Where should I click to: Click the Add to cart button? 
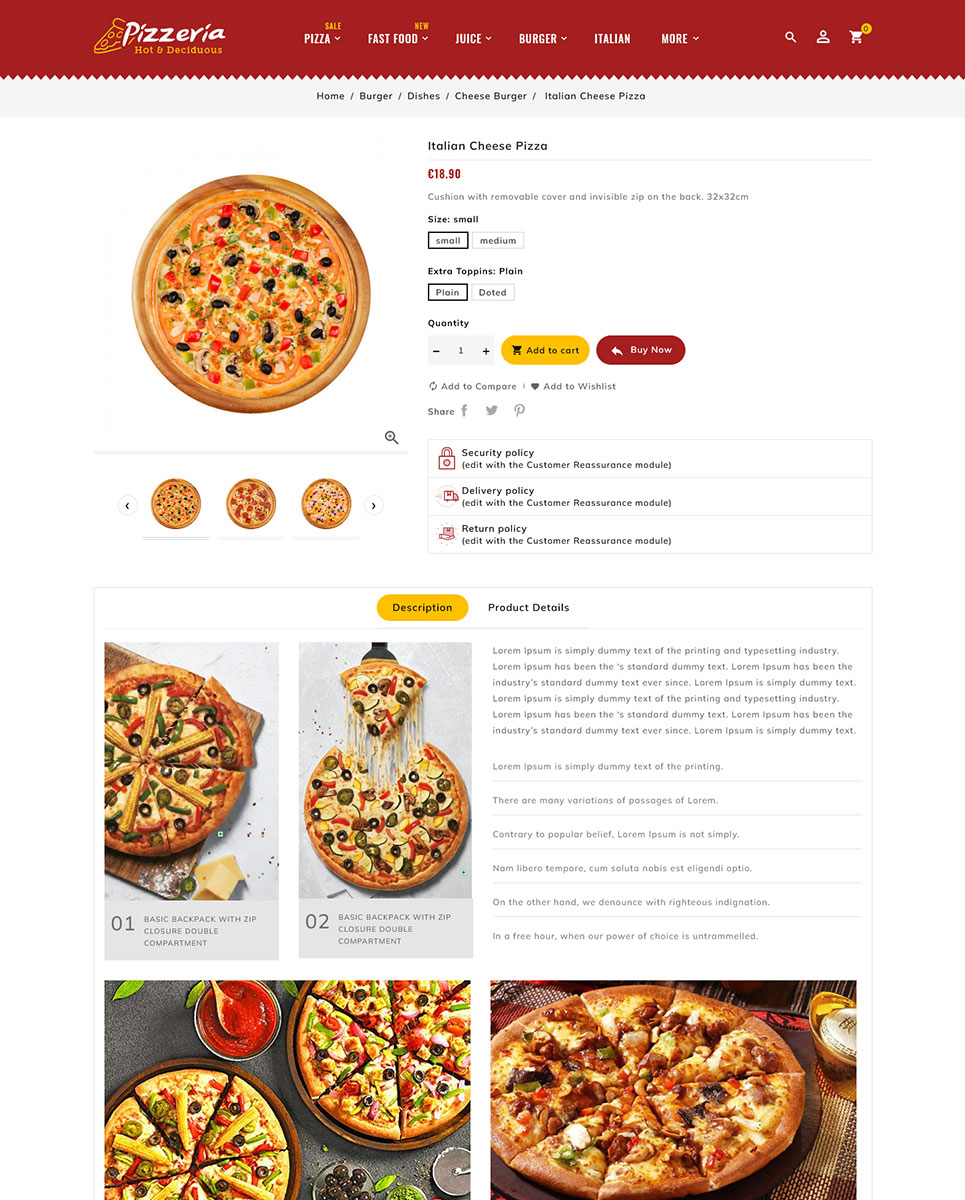click(x=545, y=350)
